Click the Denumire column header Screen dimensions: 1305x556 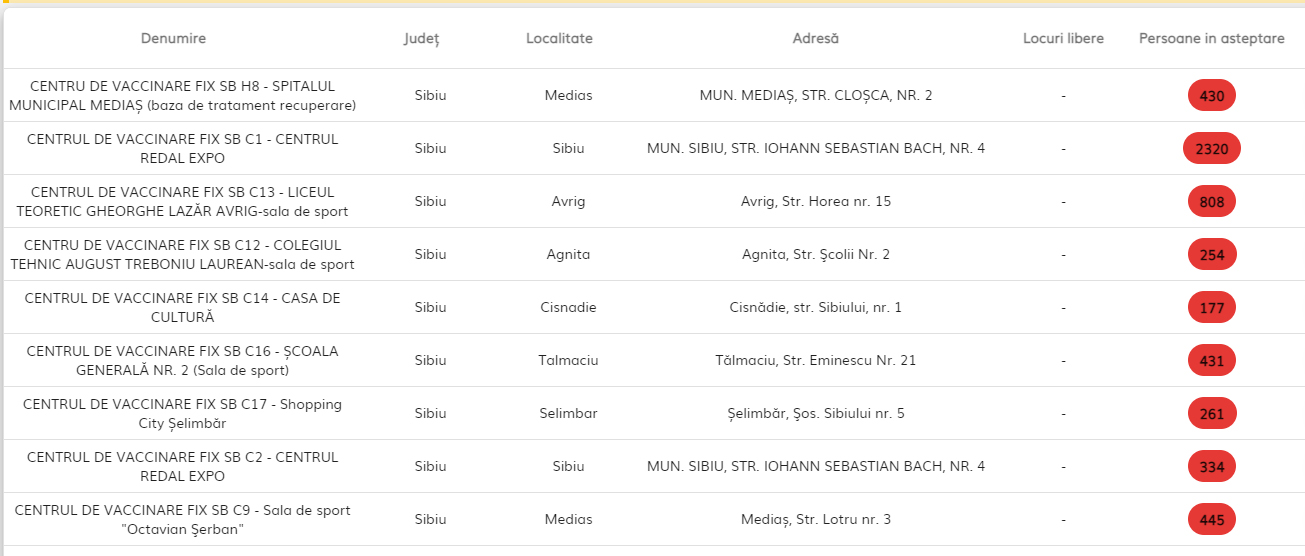click(173, 38)
